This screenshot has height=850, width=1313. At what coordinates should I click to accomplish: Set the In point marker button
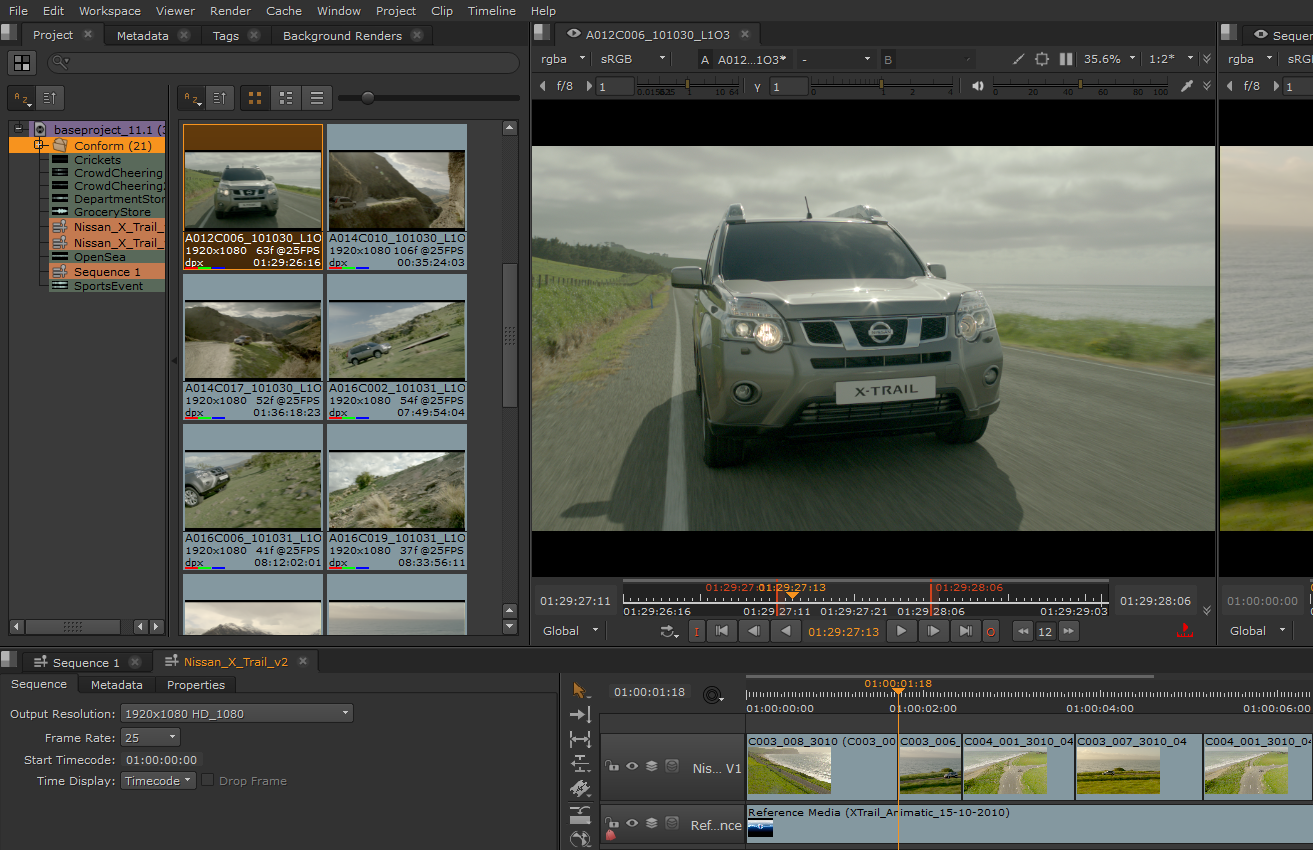coord(697,631)
